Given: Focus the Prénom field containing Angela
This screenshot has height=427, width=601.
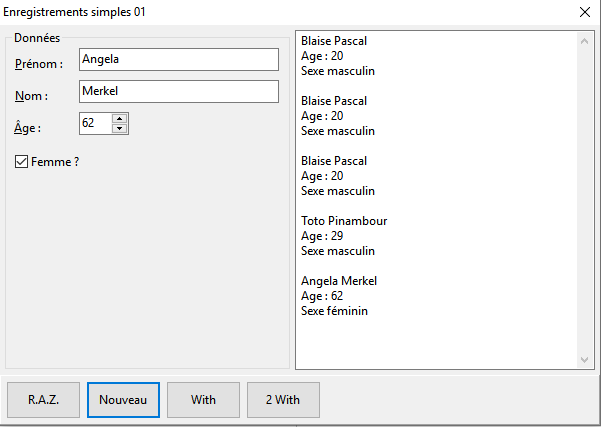Looking at the screenshot, I should point(177,59).
